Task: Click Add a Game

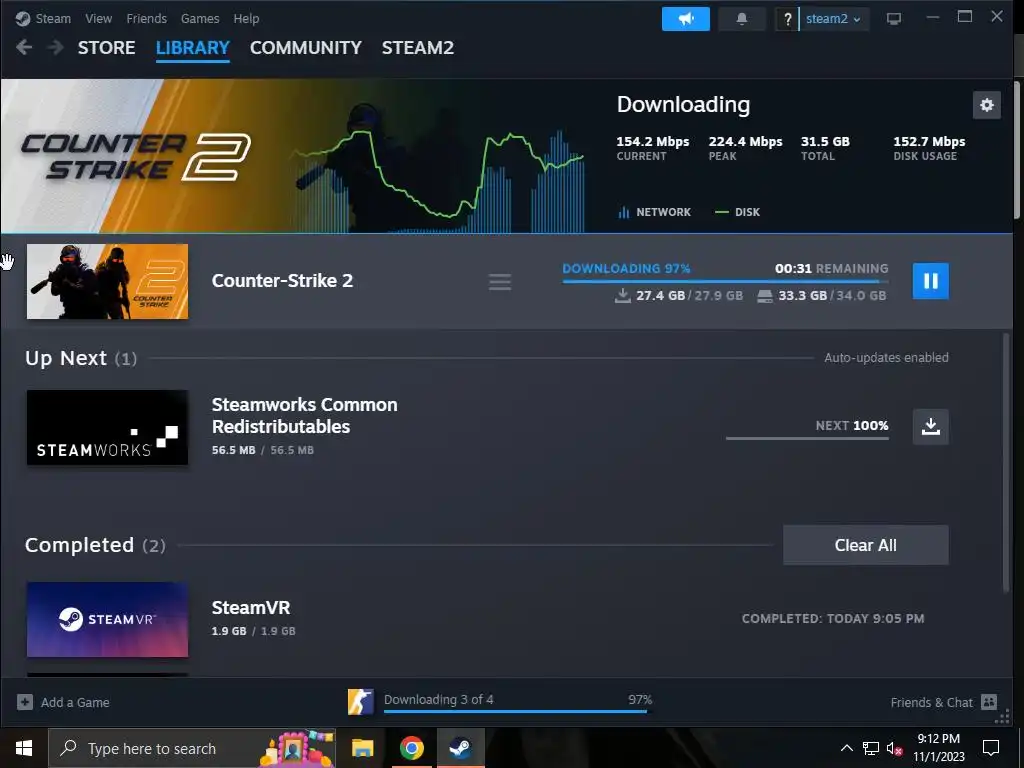Action: tap(75, 703)
